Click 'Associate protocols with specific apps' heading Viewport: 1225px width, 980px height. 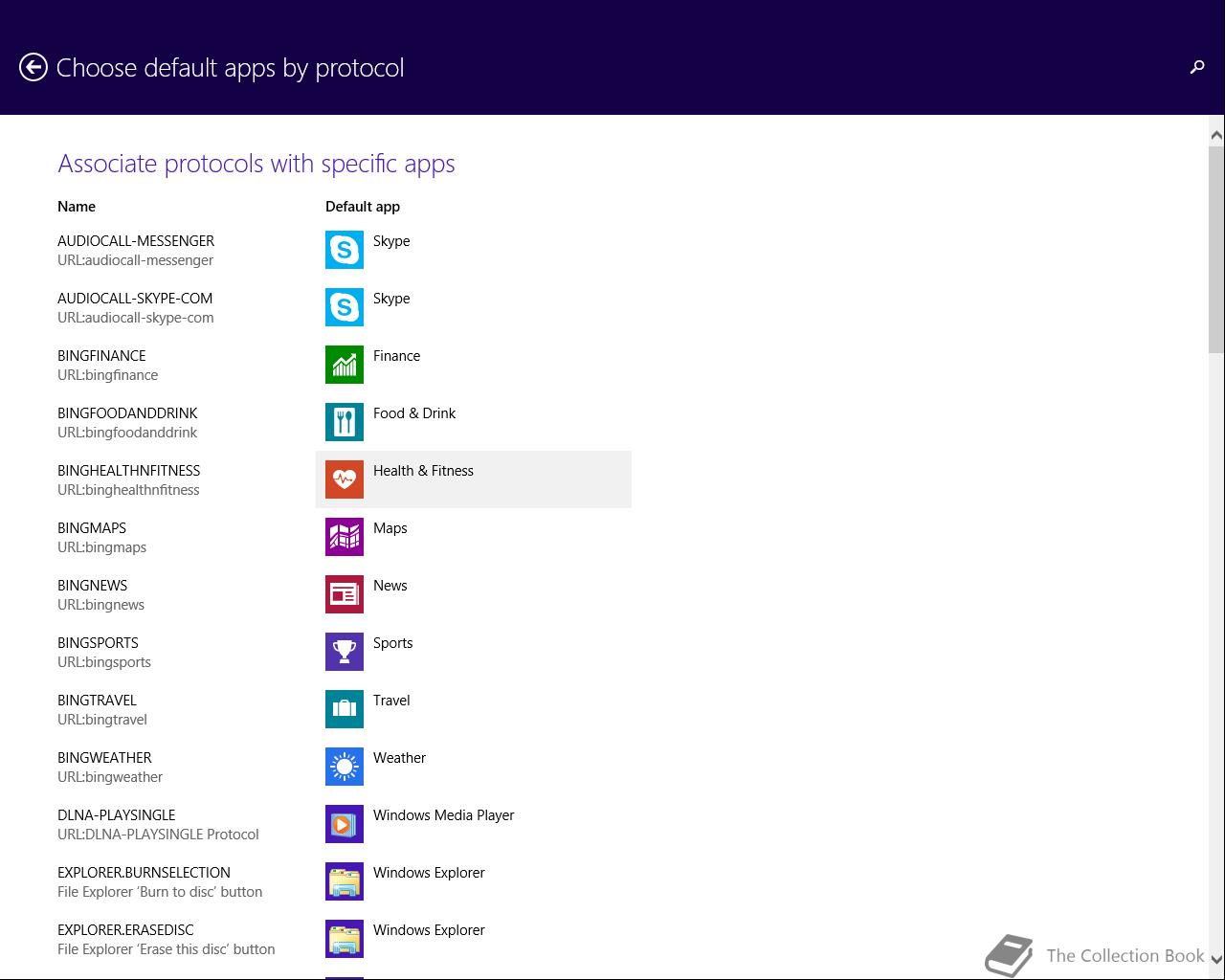(x=256, y=164)
